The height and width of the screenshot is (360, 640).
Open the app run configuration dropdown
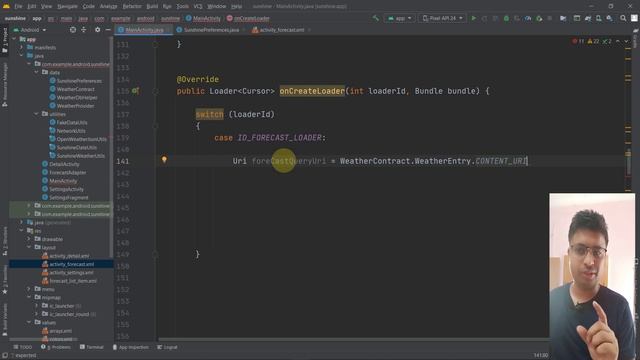point(400,18)
